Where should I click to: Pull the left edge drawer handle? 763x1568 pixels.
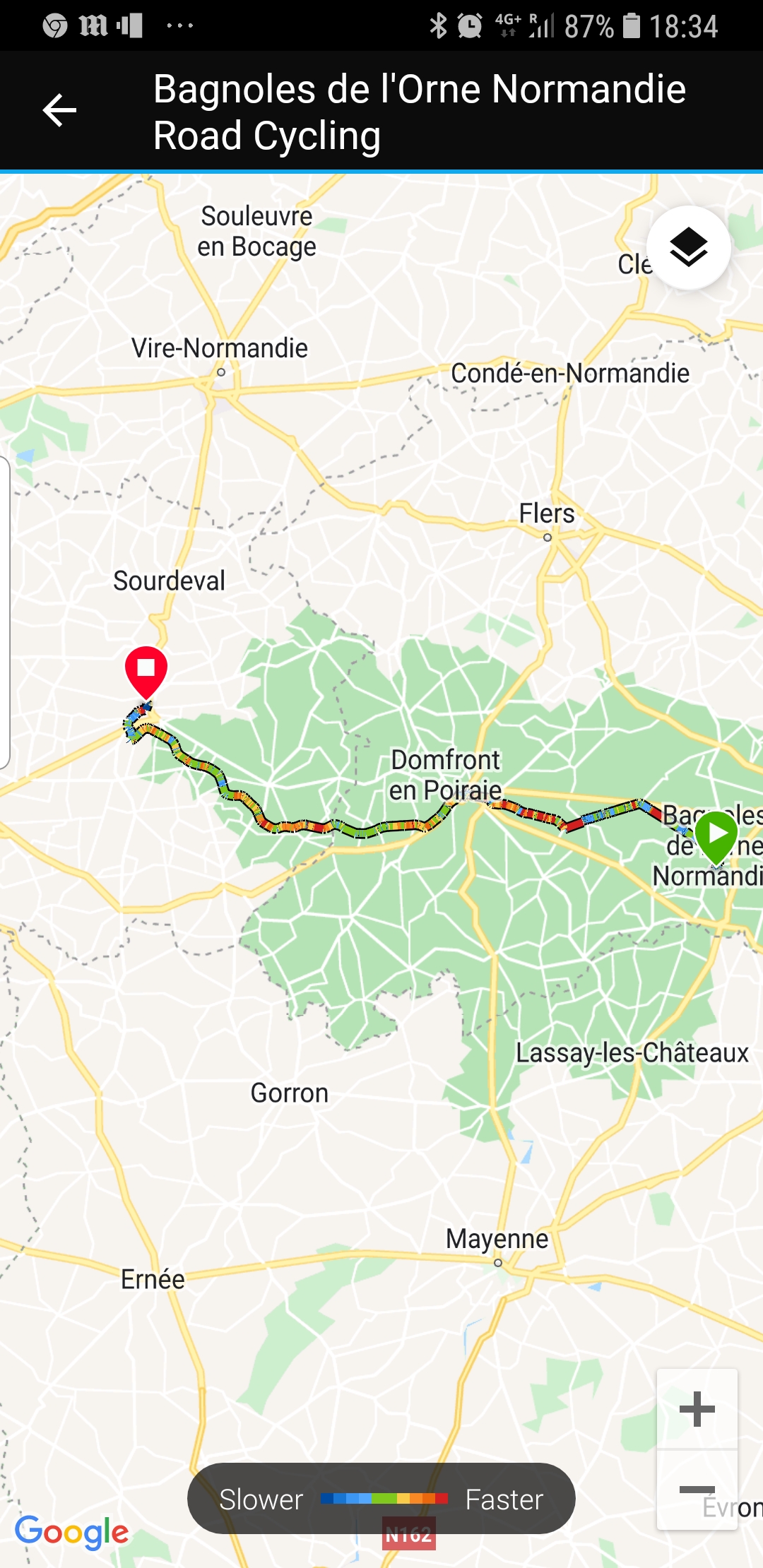pyautogui.click(x=4, y=612)
